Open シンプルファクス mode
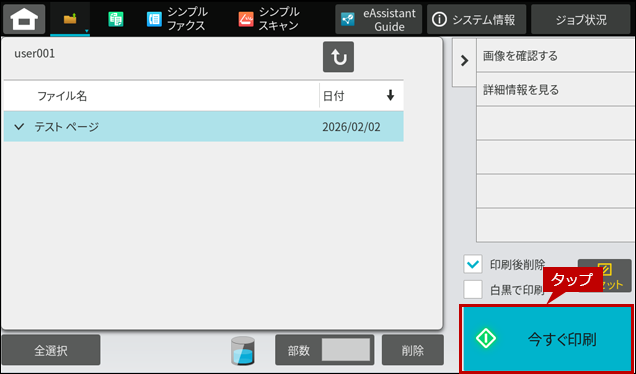 tap(178, 19)
